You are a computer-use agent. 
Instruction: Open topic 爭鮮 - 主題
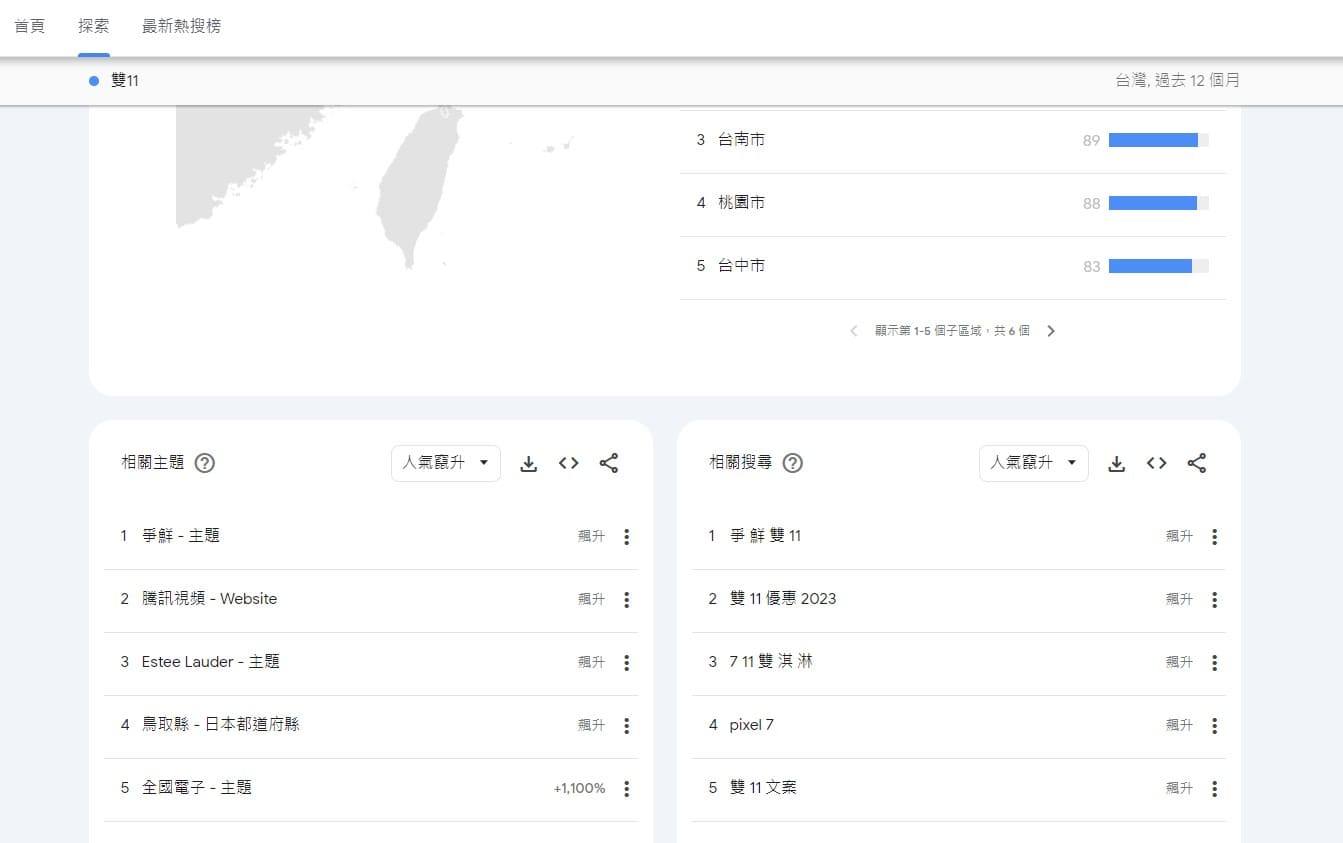(181, 536)
